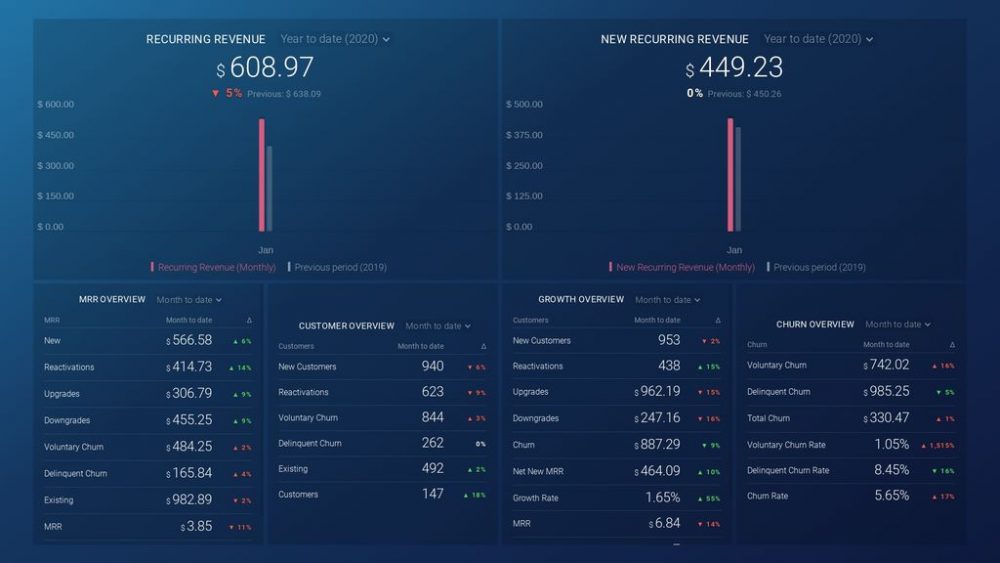1000x563 pixels.
Task: Click green 18% trend indicator in Customers row
Action: (x=466, y=495)
